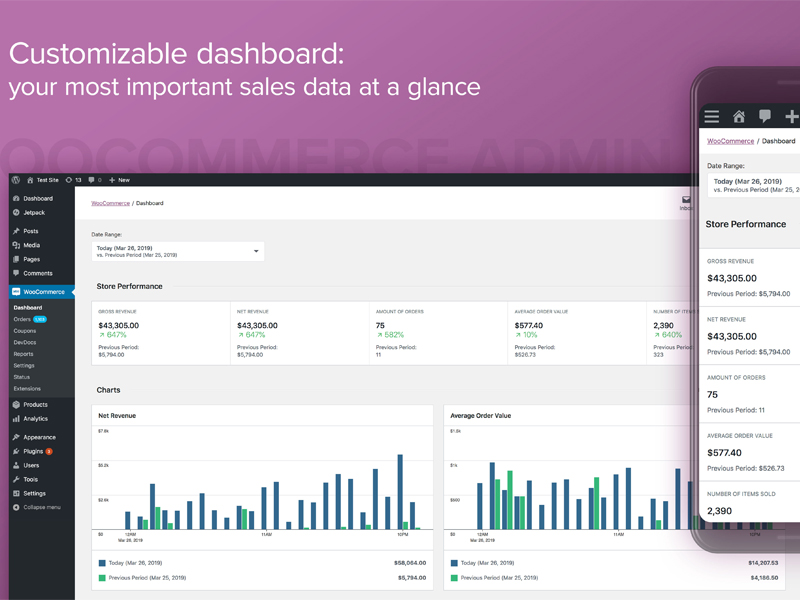Click the Store Performance heading on desktop

129,287
